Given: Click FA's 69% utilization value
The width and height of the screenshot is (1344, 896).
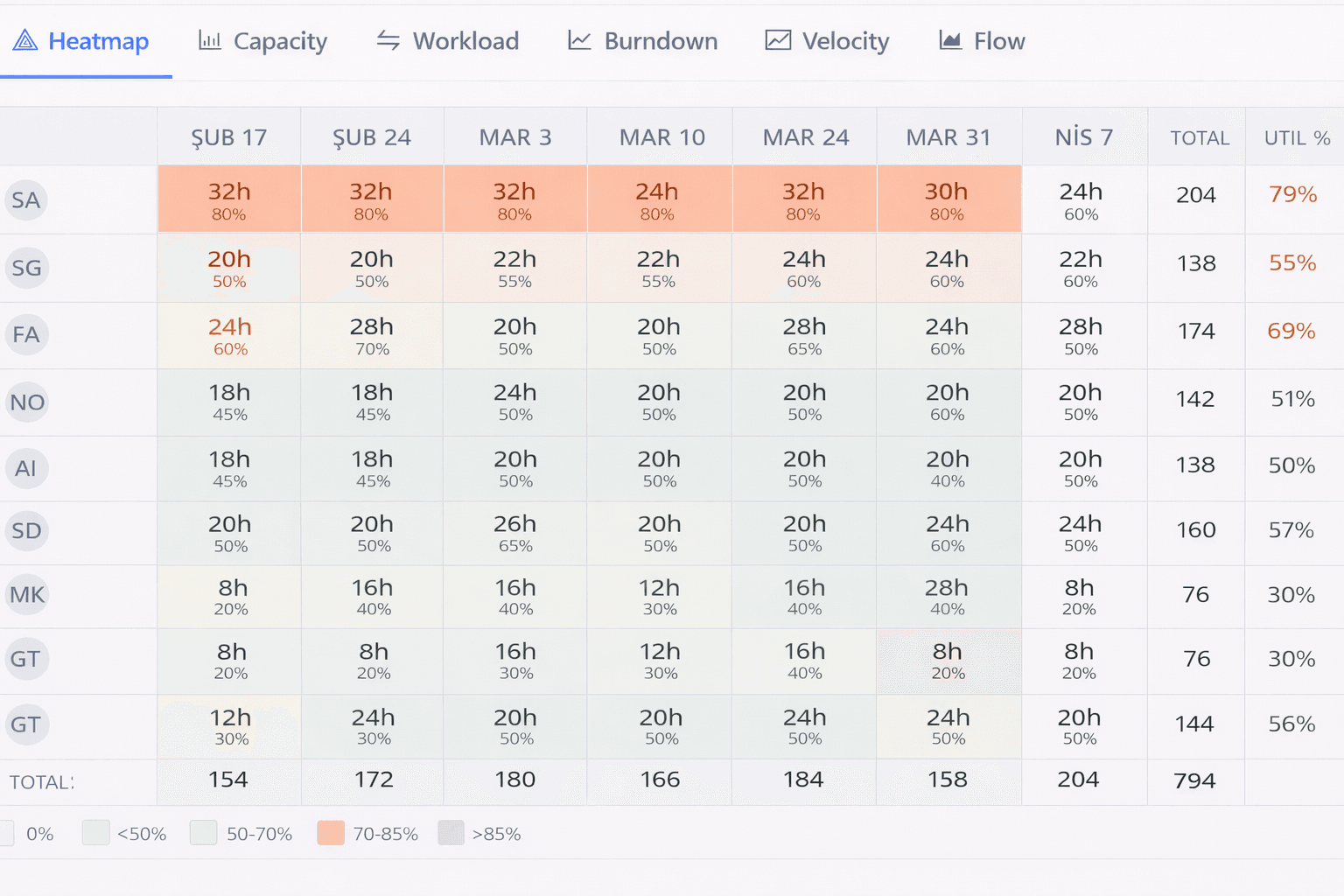Looking at the screenshot, I should pyautogui.click(x=1291, y=332).
